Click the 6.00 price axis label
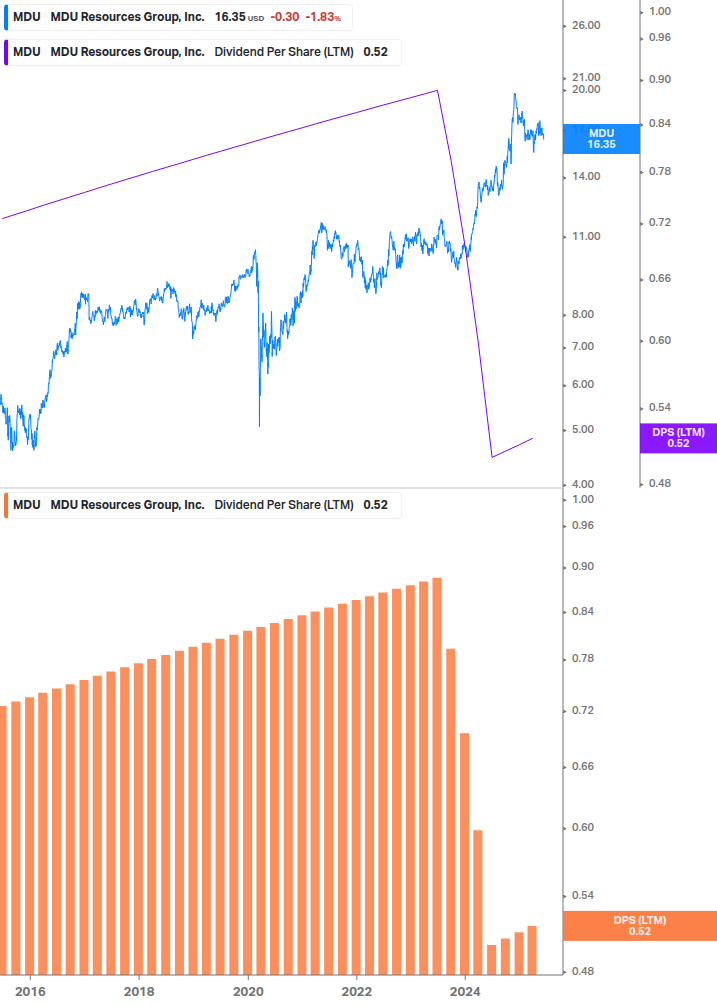The width and height of the screenshot is (717, 1005). (583, 385)
